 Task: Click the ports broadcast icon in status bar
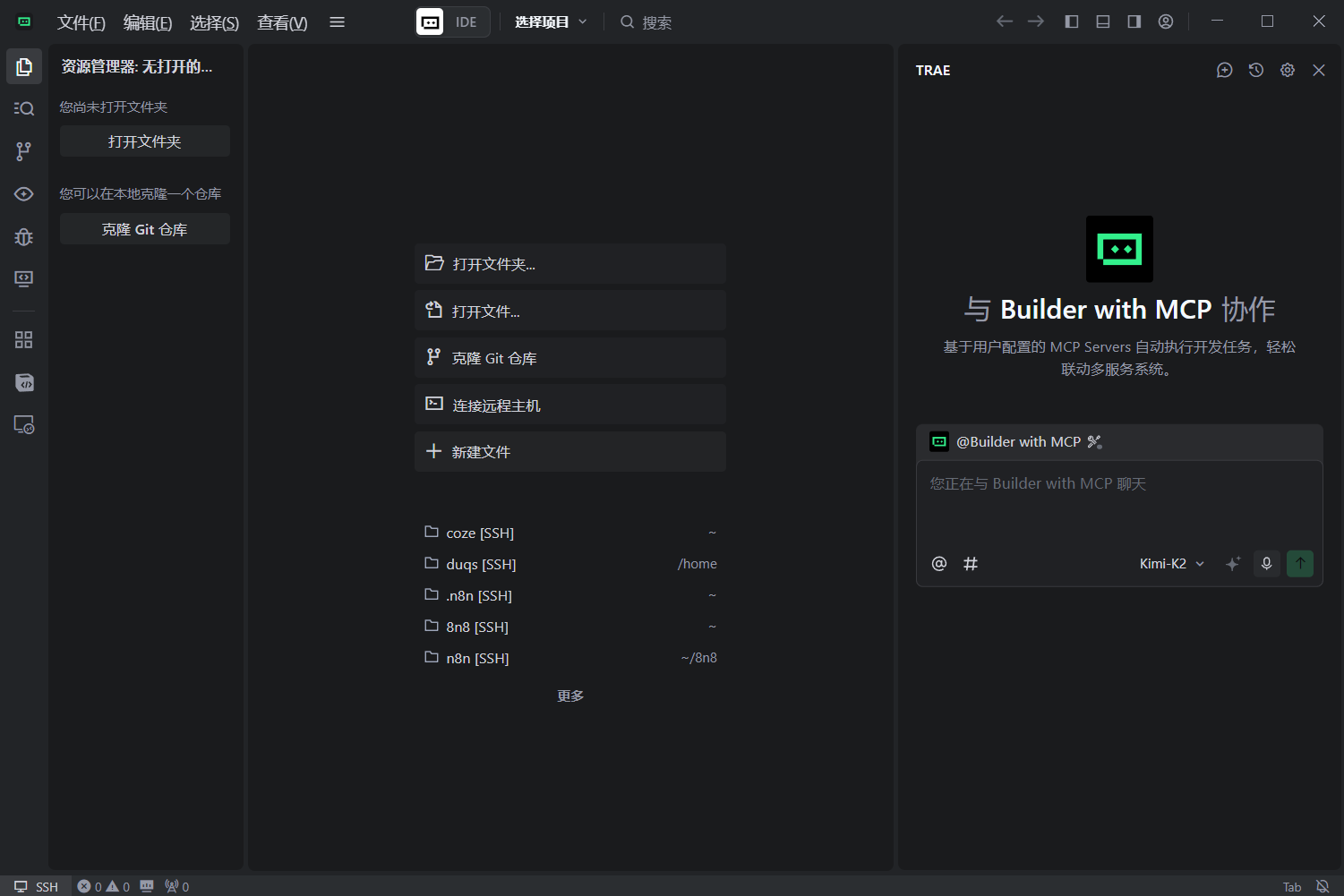click(x=177, y=886)
